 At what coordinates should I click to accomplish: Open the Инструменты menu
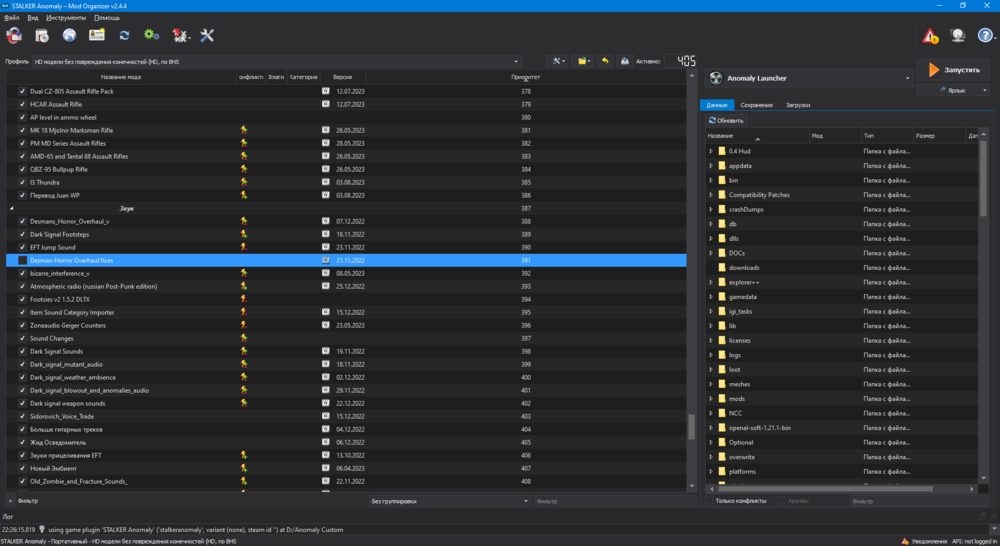(x=66, y=18)
